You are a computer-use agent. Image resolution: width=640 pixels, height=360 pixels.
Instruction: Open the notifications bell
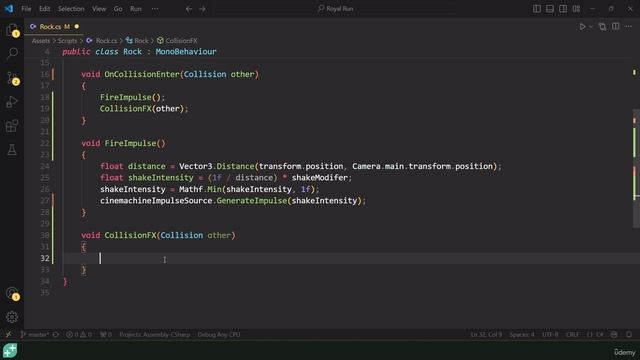pos(629,335)
